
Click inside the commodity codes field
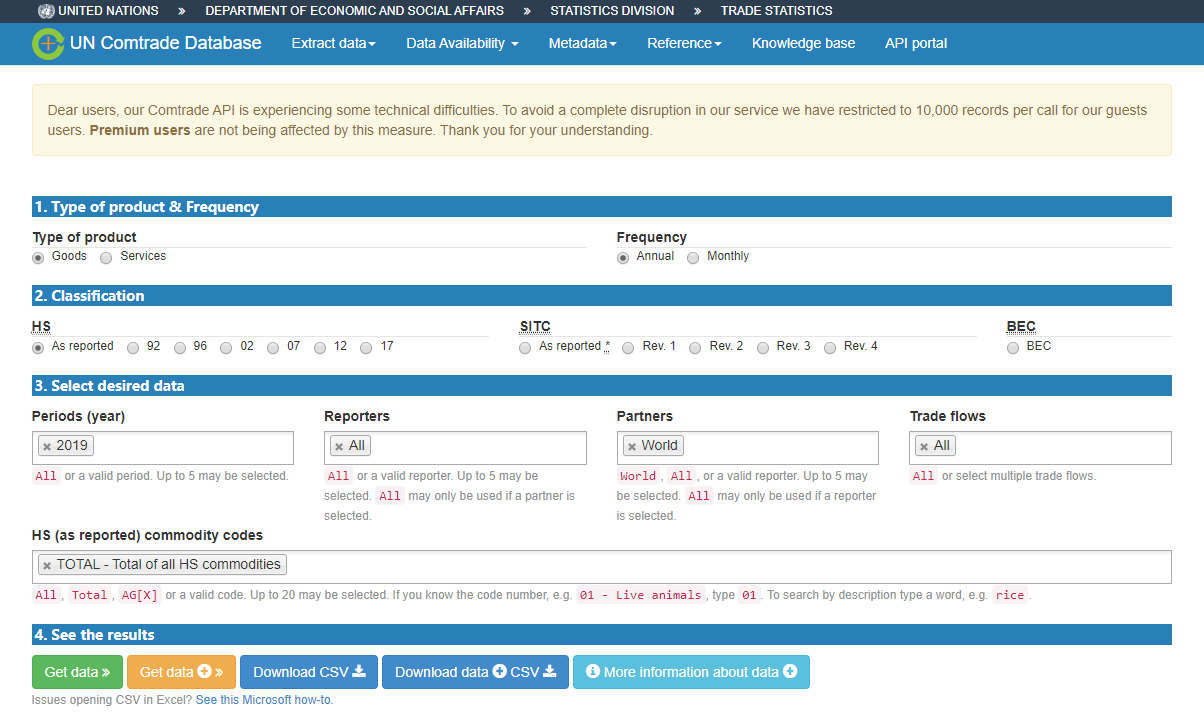602,567
